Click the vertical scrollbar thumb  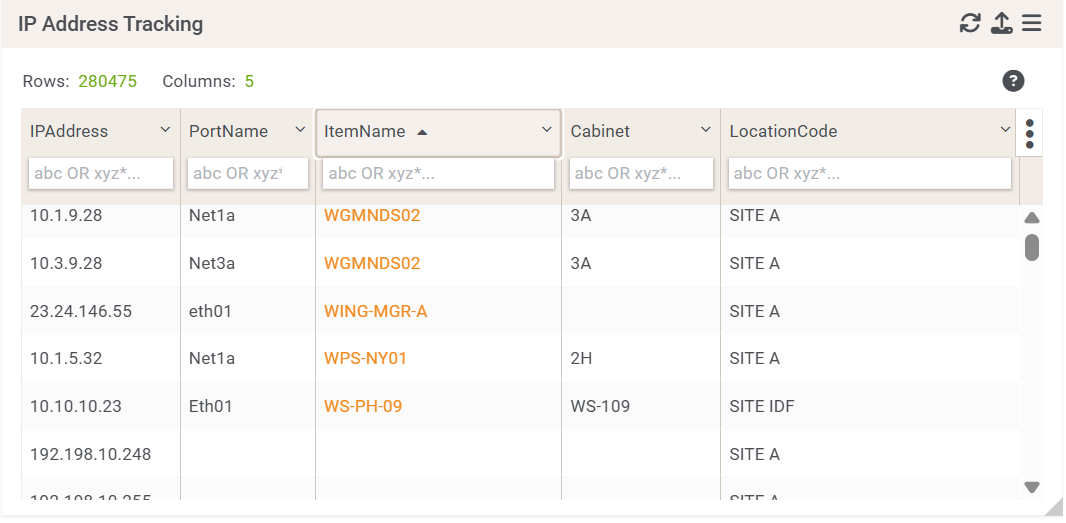(x=1032, y=247)
